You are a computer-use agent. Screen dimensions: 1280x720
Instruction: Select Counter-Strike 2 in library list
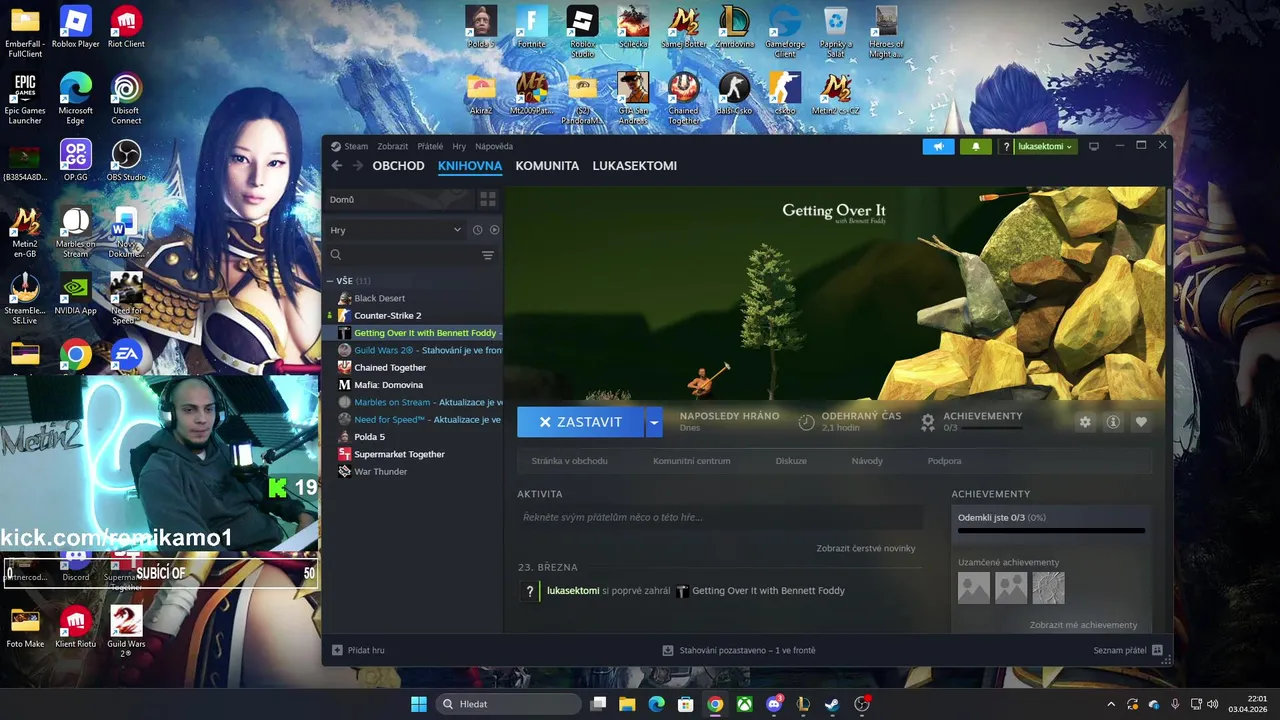387,315
